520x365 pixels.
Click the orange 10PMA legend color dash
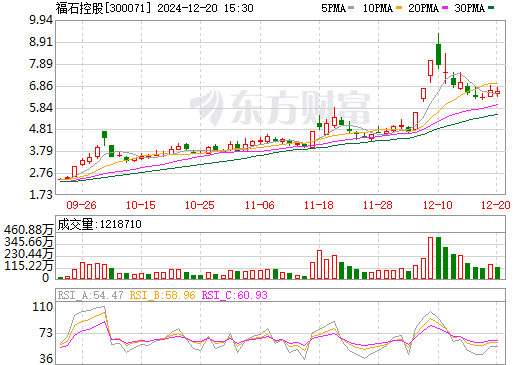point(399,8)
